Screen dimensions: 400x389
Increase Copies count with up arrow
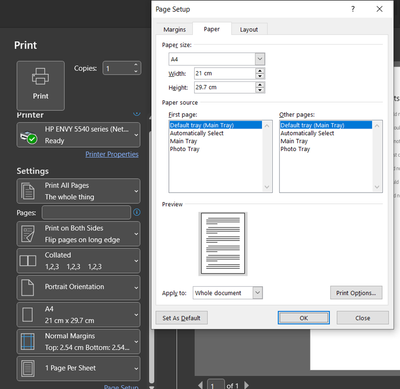(x=136, y=65)
